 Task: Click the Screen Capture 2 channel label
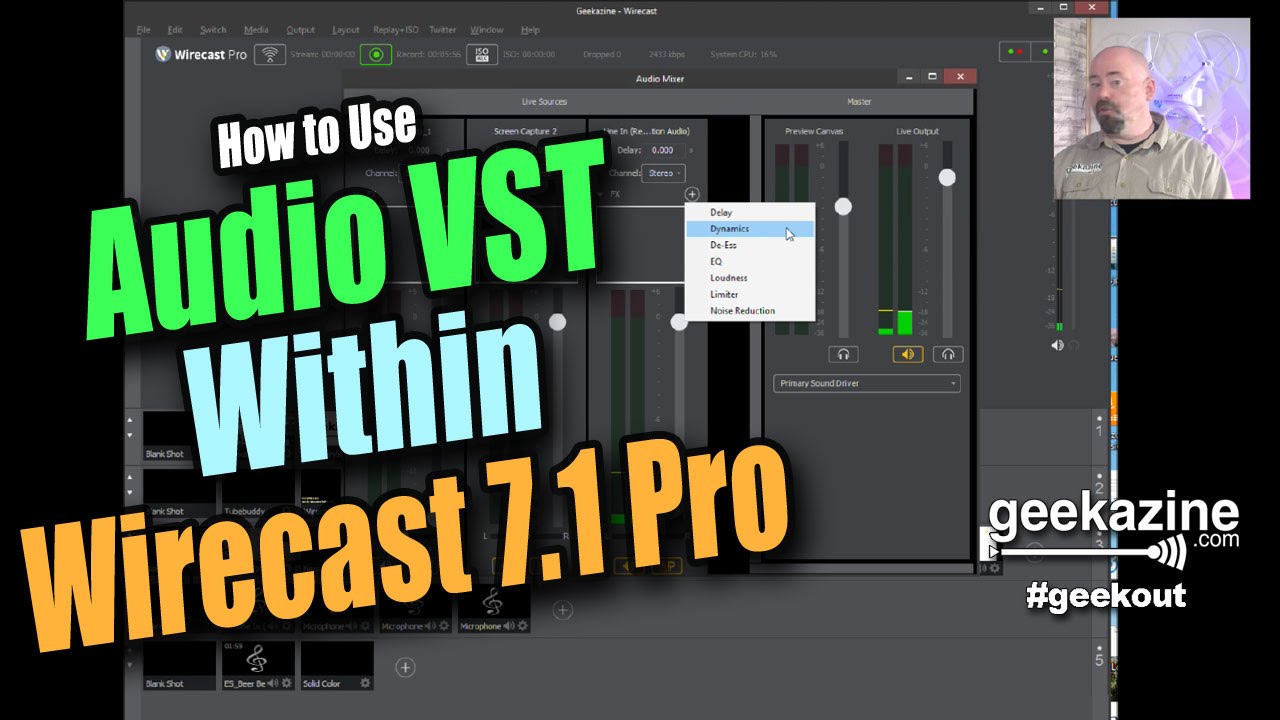(525, 131)
